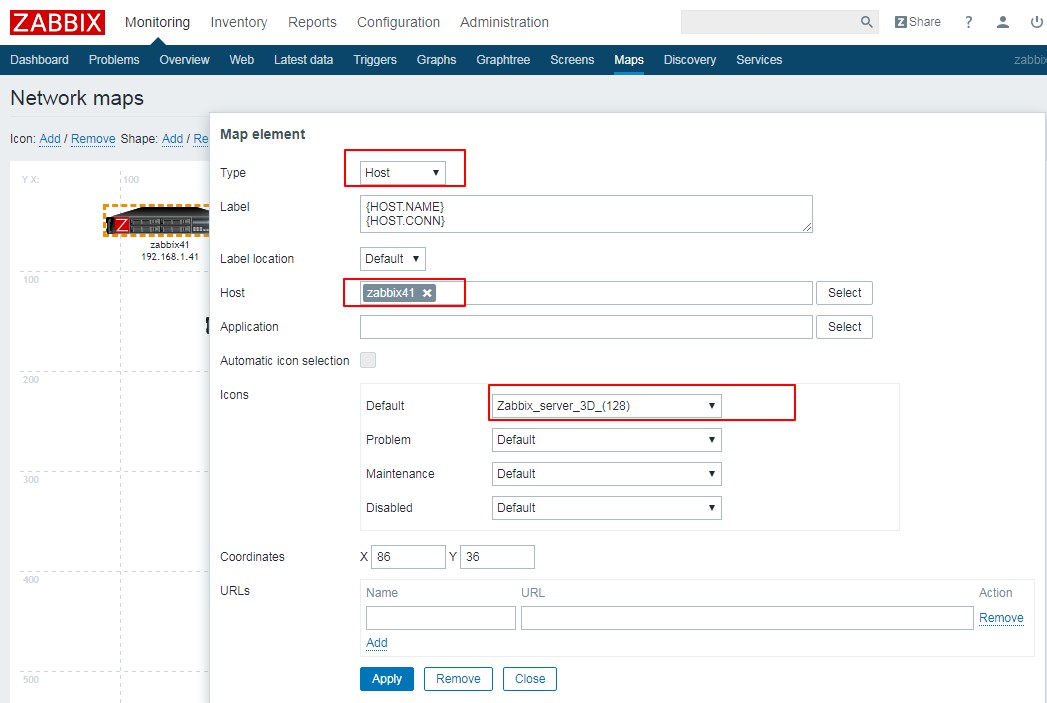Click the Select button beside Host

844,293
